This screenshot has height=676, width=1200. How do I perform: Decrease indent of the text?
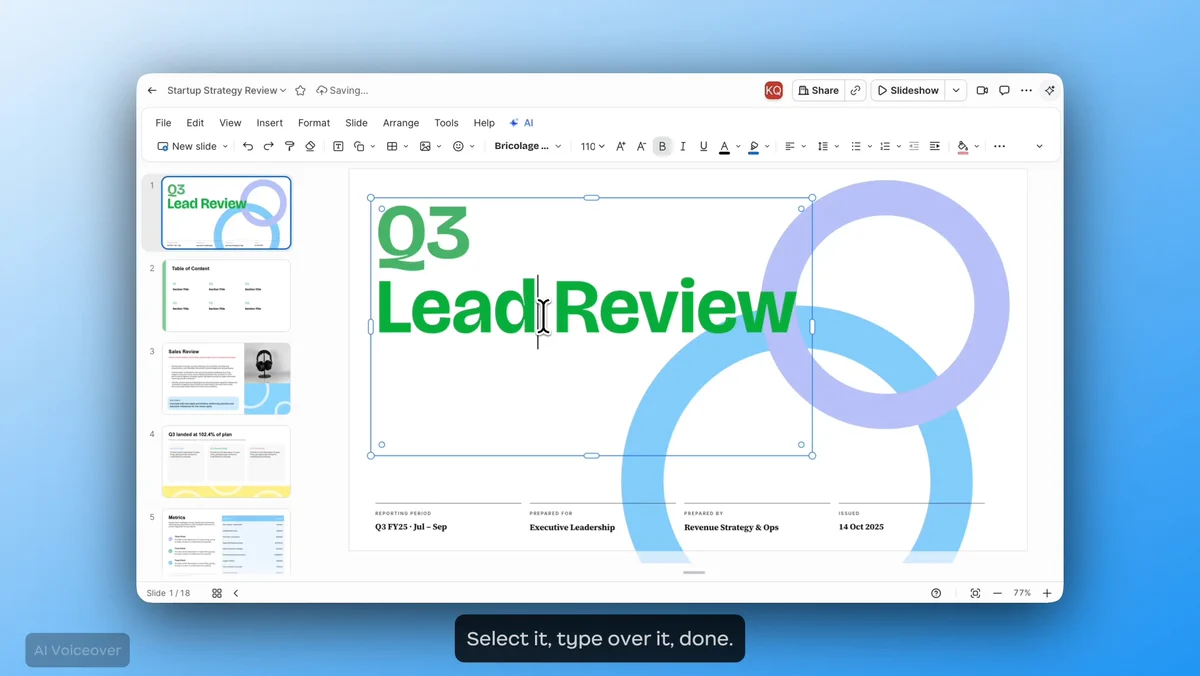click(914, 146)
